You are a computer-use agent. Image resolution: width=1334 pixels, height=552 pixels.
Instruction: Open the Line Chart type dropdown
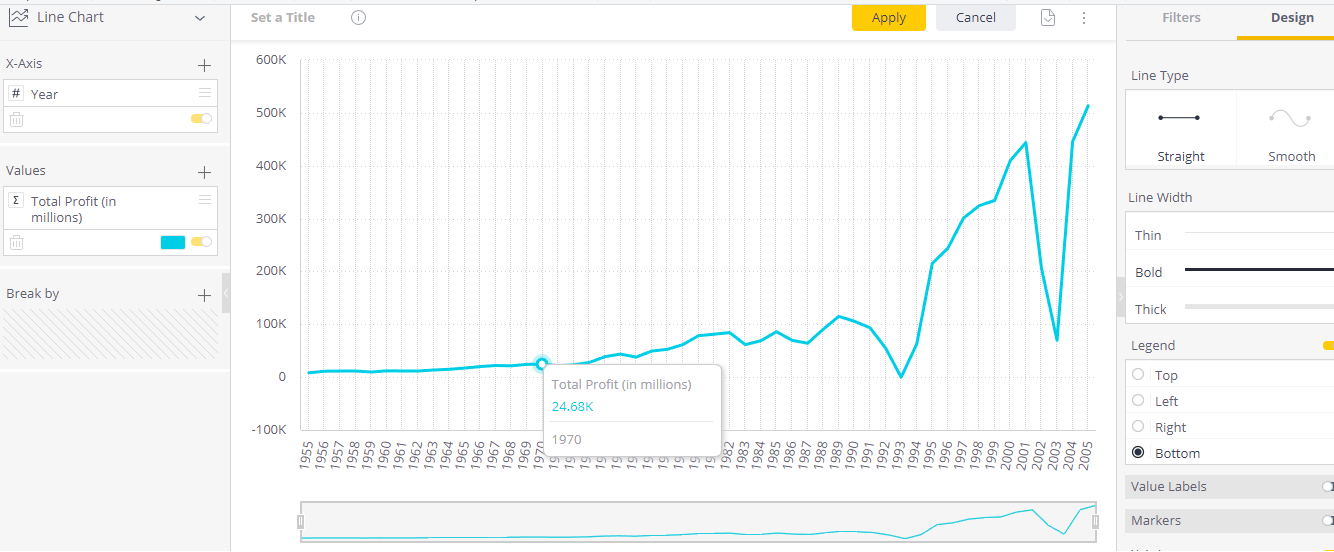pyautogui.click(x=200, y=18)
